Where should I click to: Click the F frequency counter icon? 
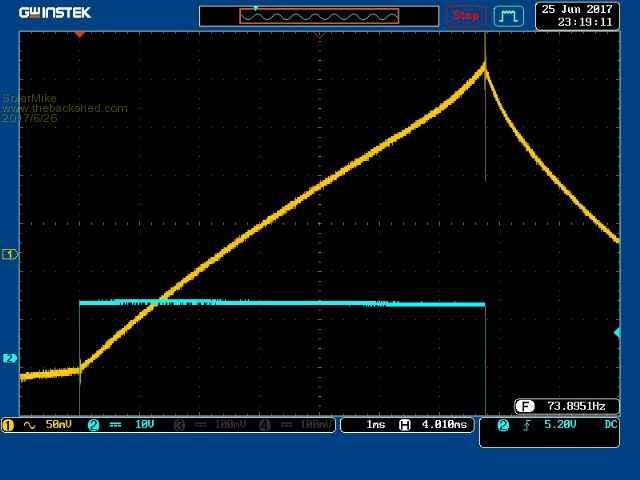(x=524, y=406)
